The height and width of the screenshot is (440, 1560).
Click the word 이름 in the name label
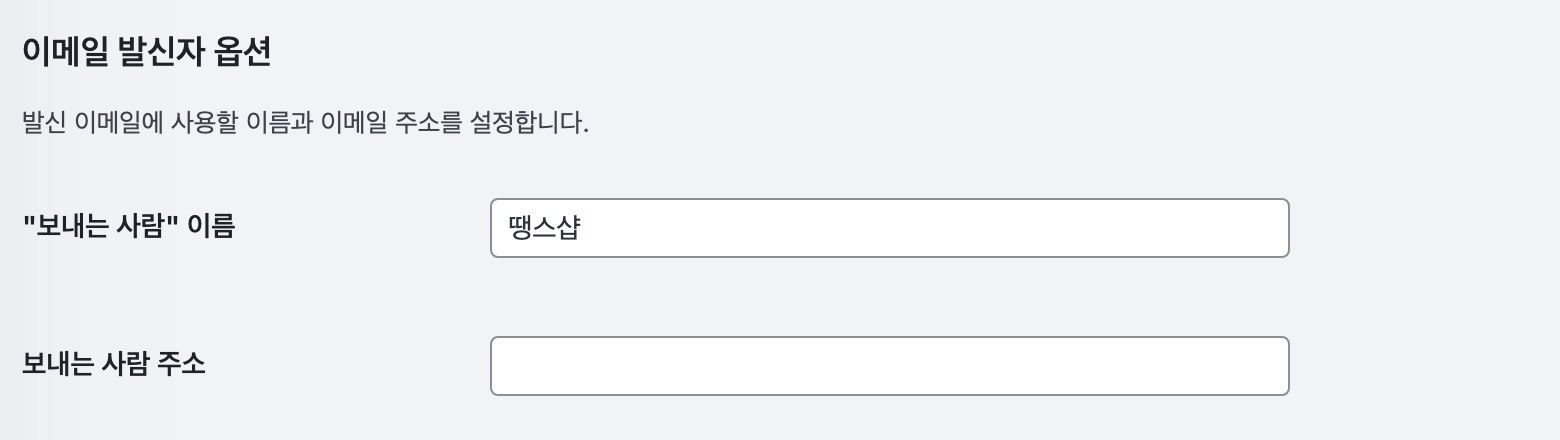(212, 226)
